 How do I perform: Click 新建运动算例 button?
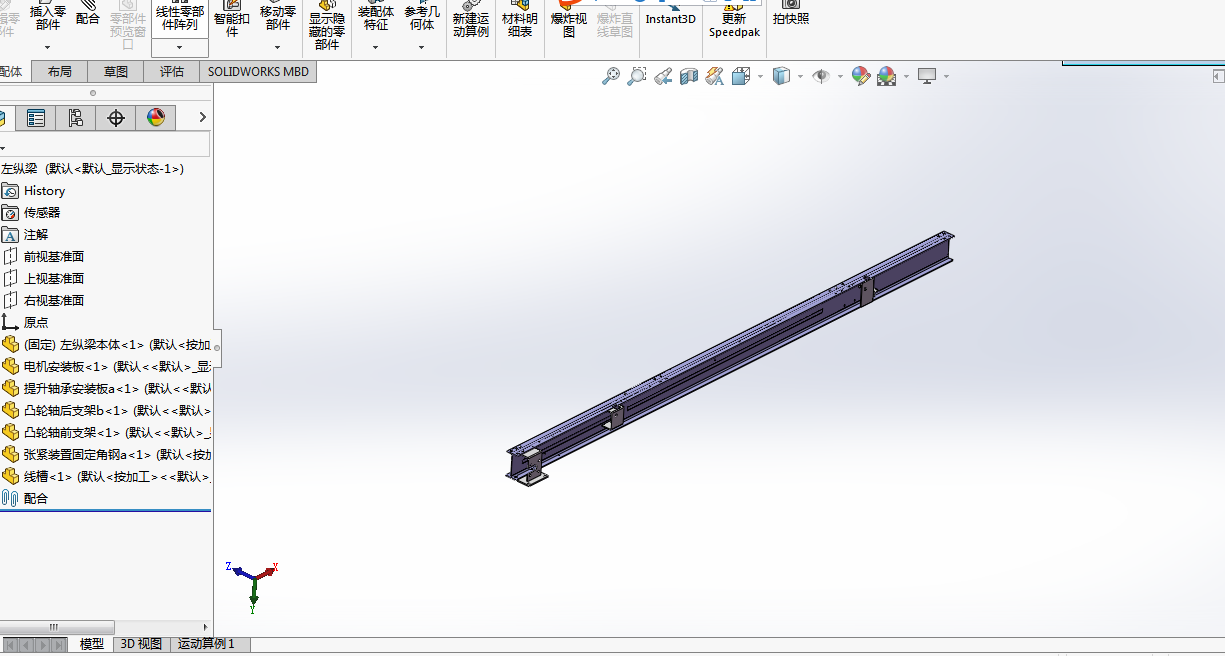(470, 20)
